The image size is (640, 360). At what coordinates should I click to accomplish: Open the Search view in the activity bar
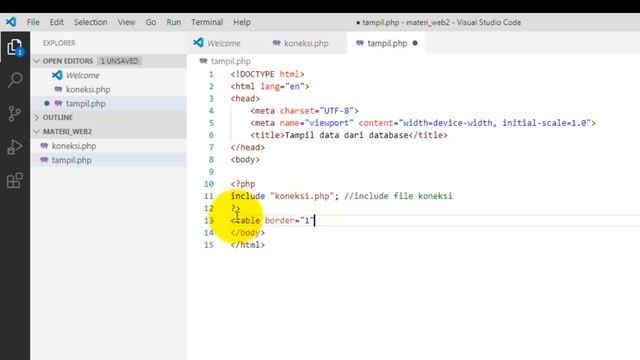click(x=15, y=80)
